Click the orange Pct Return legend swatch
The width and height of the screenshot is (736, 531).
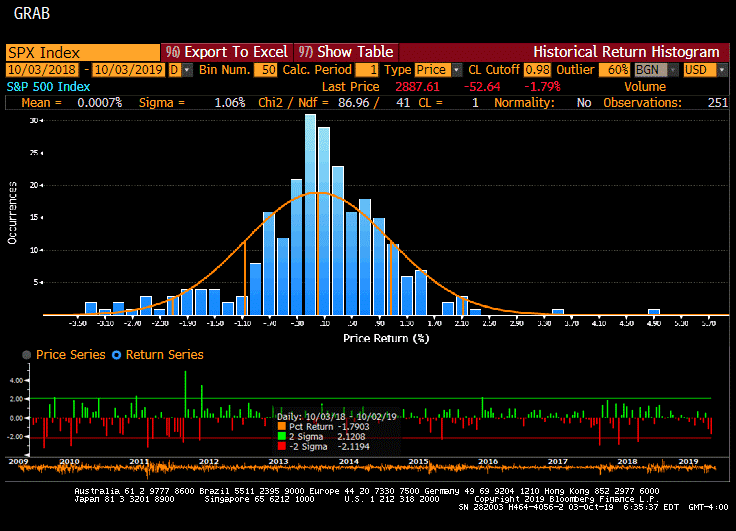point(282,426)
